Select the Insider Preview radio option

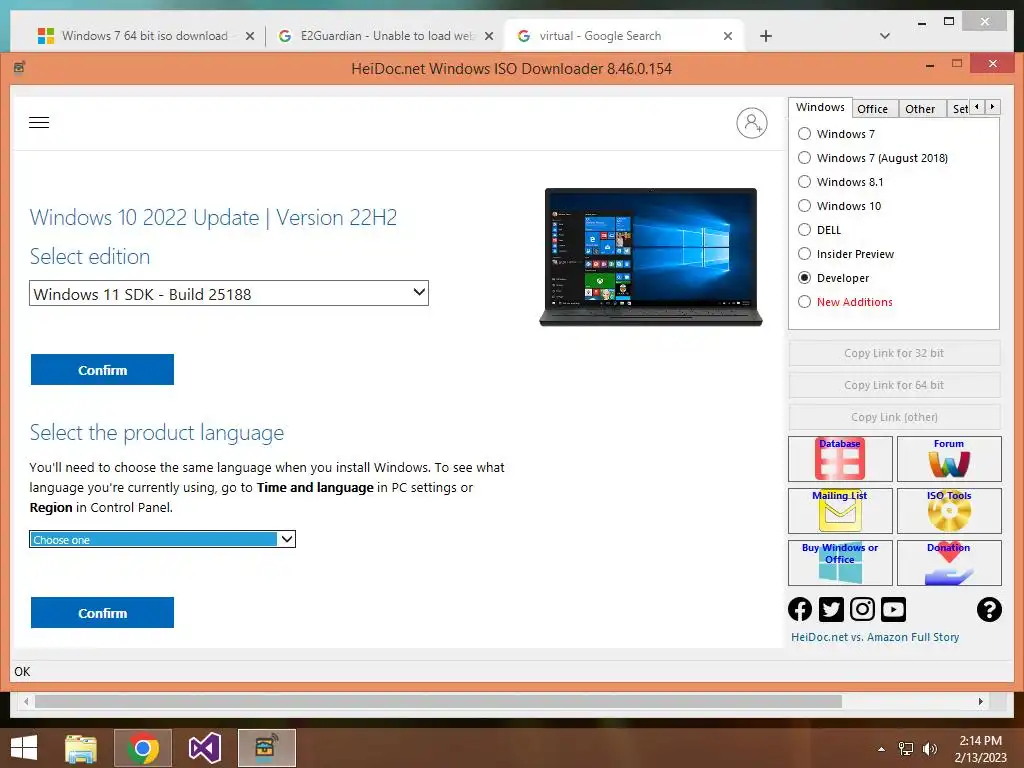point(846,254)
